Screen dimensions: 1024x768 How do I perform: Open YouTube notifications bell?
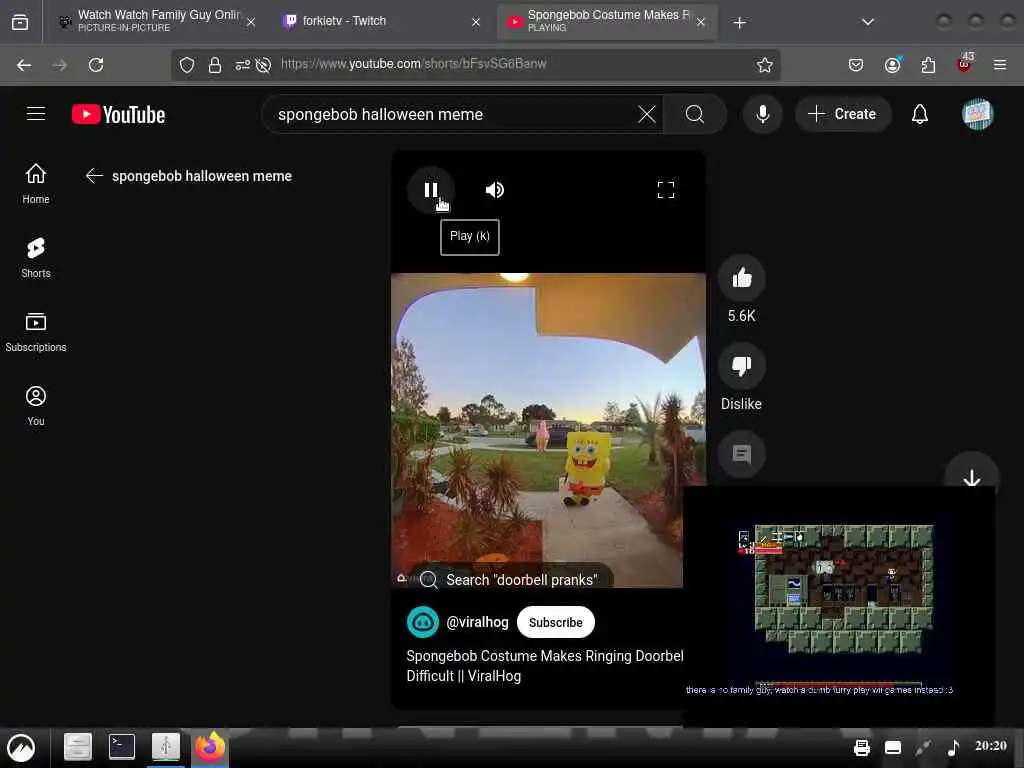tap(920, 114)
